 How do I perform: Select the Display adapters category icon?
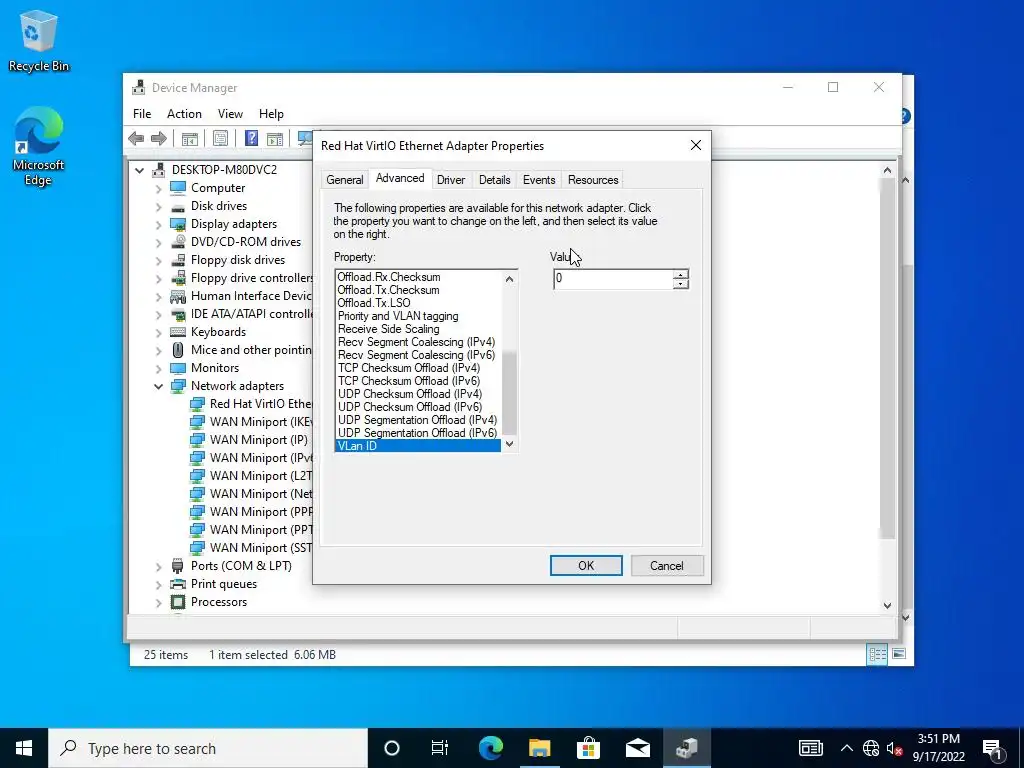(x=178, y=224)
